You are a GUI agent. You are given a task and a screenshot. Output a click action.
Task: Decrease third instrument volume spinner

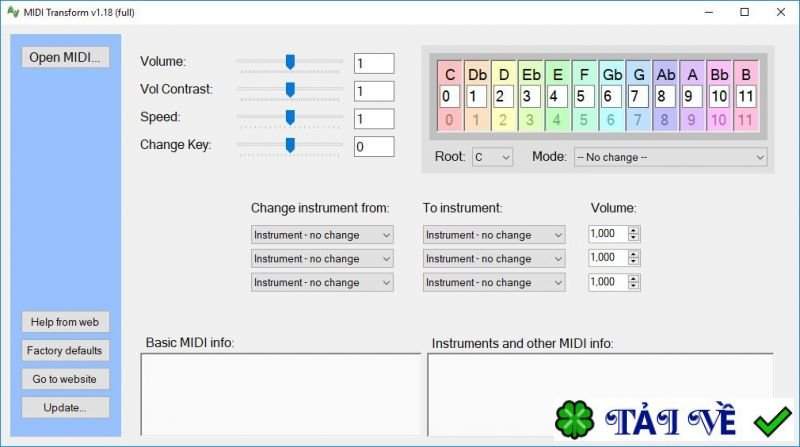point(633,286)
